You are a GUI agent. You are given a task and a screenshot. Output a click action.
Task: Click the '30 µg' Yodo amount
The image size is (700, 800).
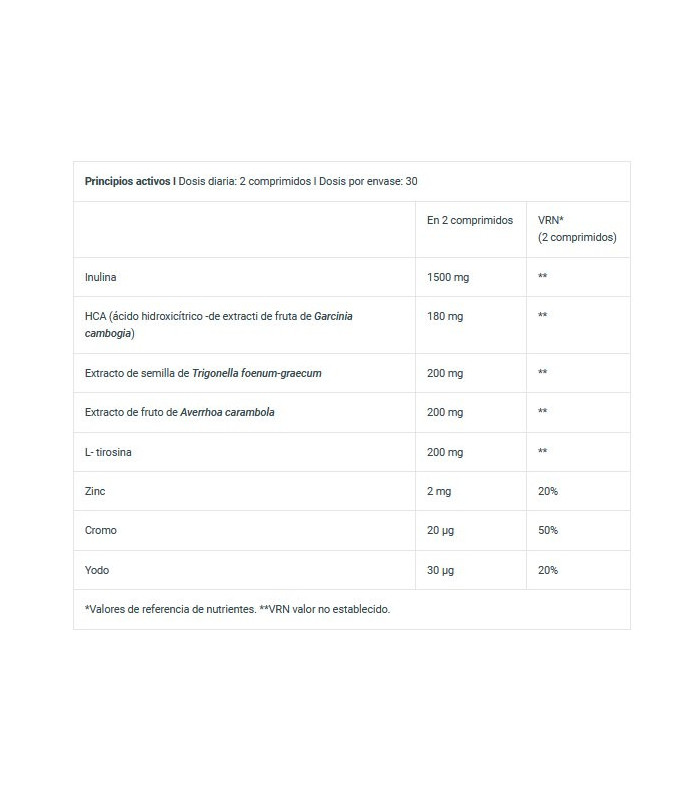click(441, 570)
